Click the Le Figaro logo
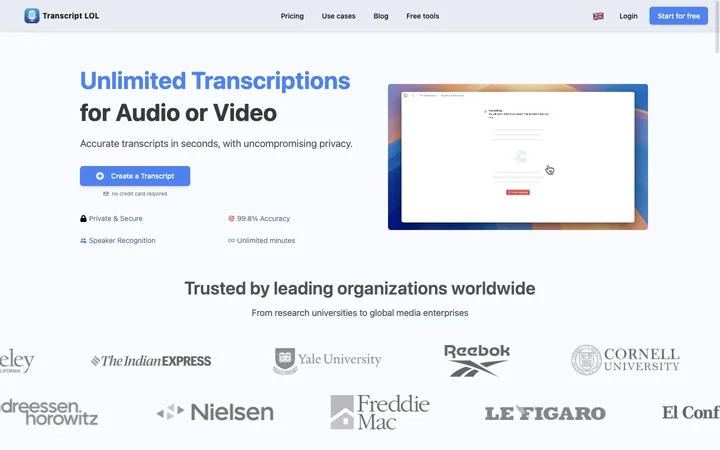Screen dimensions: 720x450 point(546,413)
